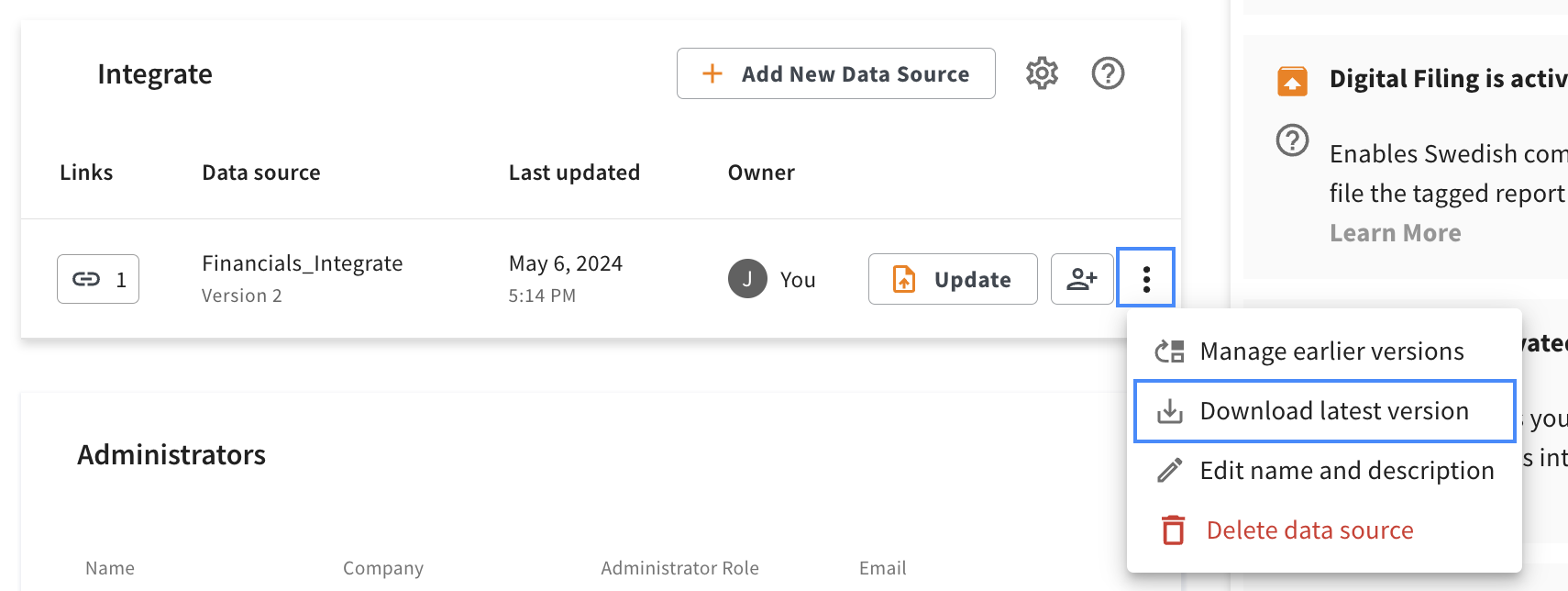Choose Download latest version
The width and height of the screenshot is (1568, 591).
1333,411
